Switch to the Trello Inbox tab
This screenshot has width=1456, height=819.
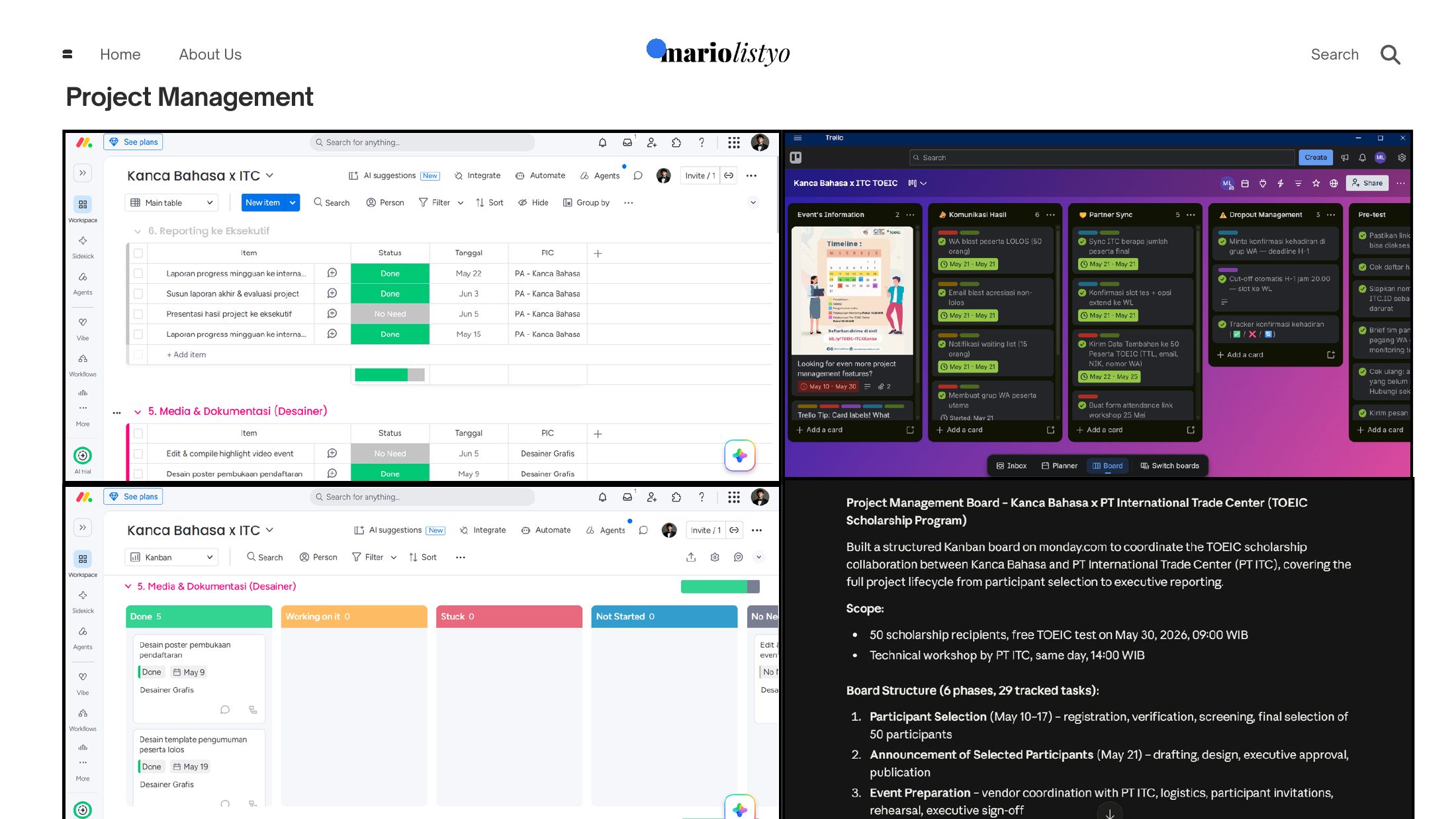pos(1011,466)
